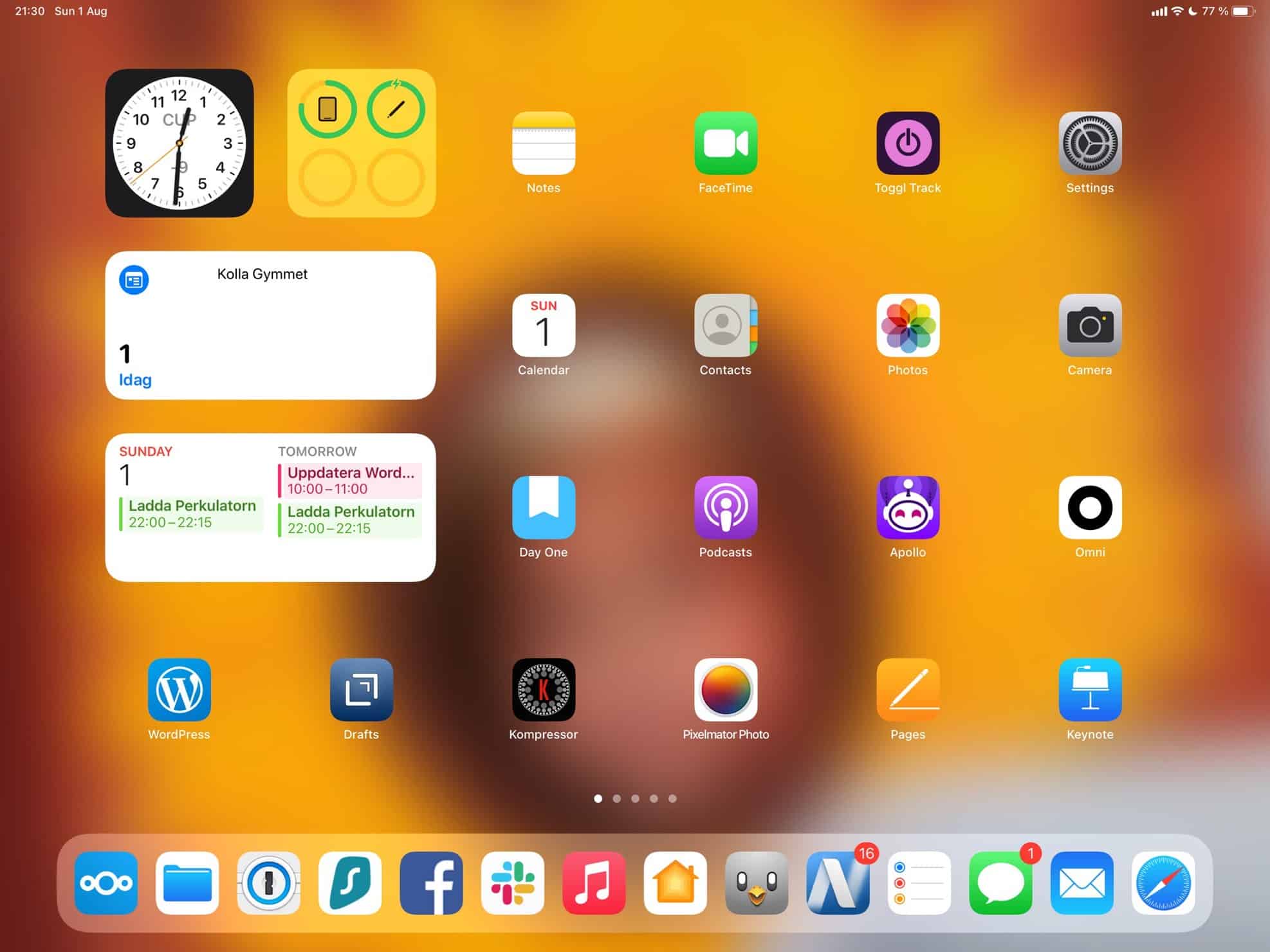The height and width of the screenshot is (952, 1270).
Task: Open the Omni app
Action: (1090, 508)
